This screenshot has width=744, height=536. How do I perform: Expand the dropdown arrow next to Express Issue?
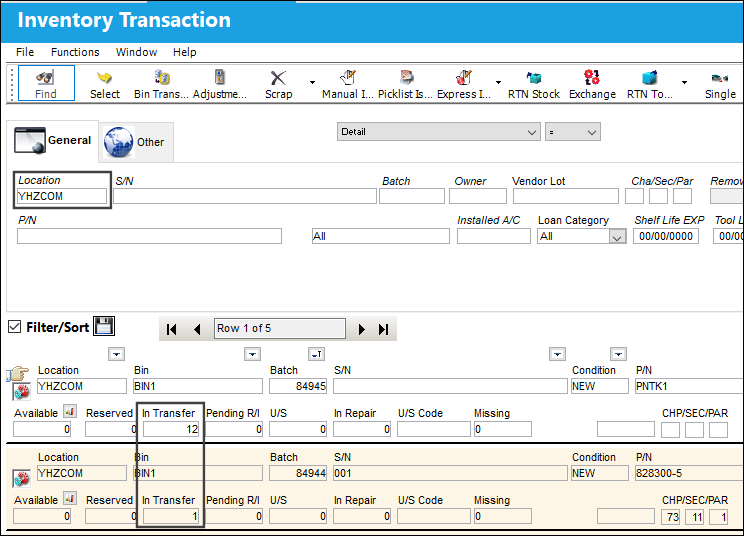click(x=498, y=83)
